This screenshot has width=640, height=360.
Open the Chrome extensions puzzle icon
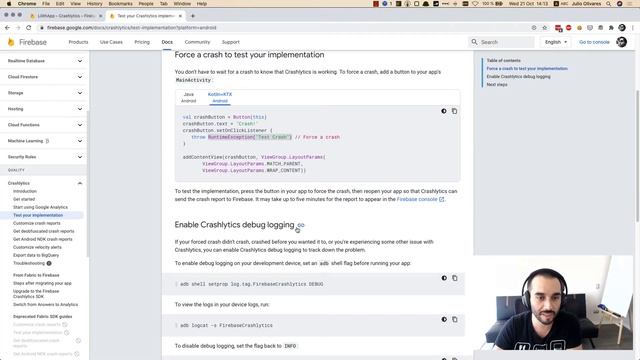tap(611, 28)
